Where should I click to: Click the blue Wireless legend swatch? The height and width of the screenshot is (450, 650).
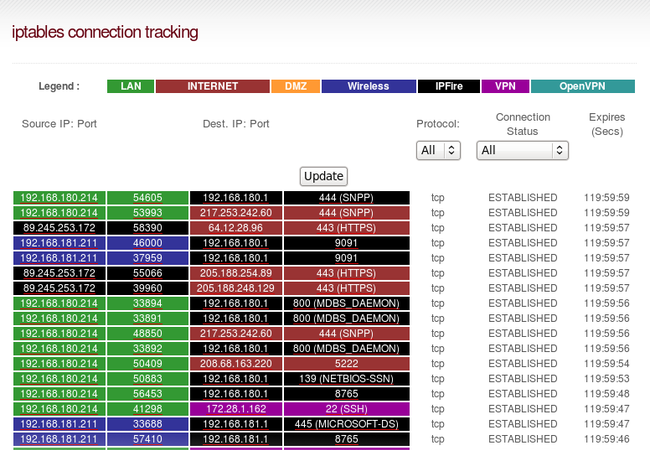pyautogui.click(x=369, y=86)
